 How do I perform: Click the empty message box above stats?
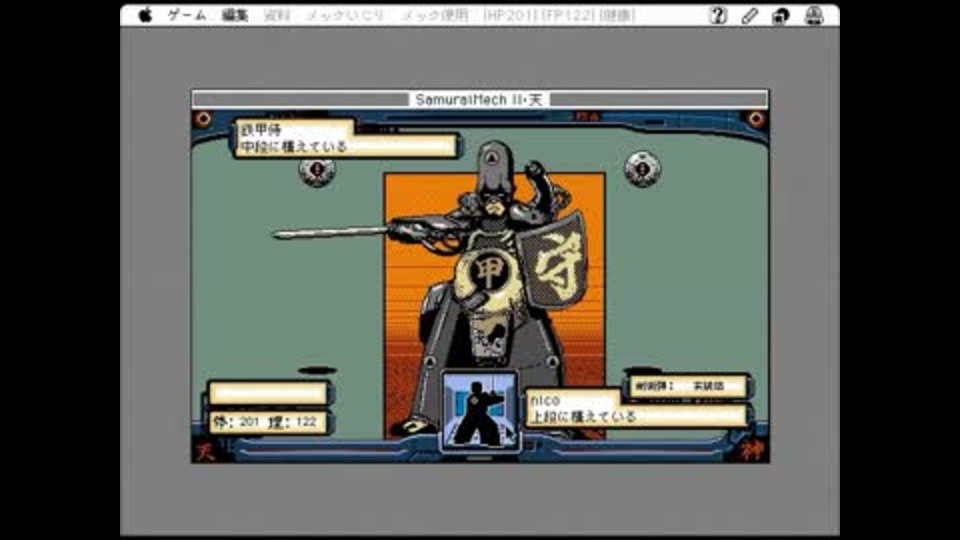coord(269,393)
